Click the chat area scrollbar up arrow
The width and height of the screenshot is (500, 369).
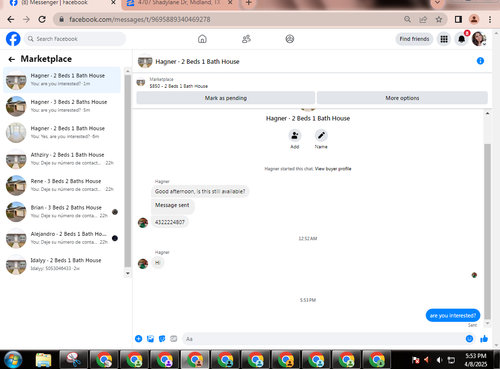pyautogui.click(x=487, y=113)
